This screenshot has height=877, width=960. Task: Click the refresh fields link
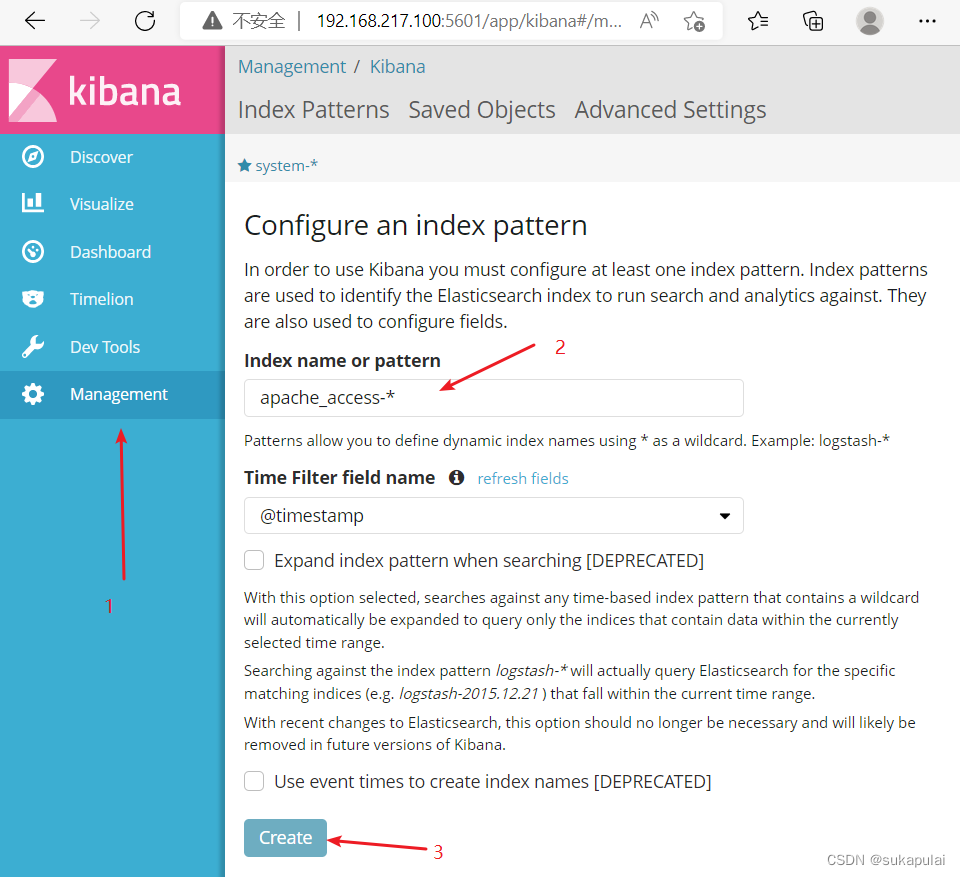523,478
